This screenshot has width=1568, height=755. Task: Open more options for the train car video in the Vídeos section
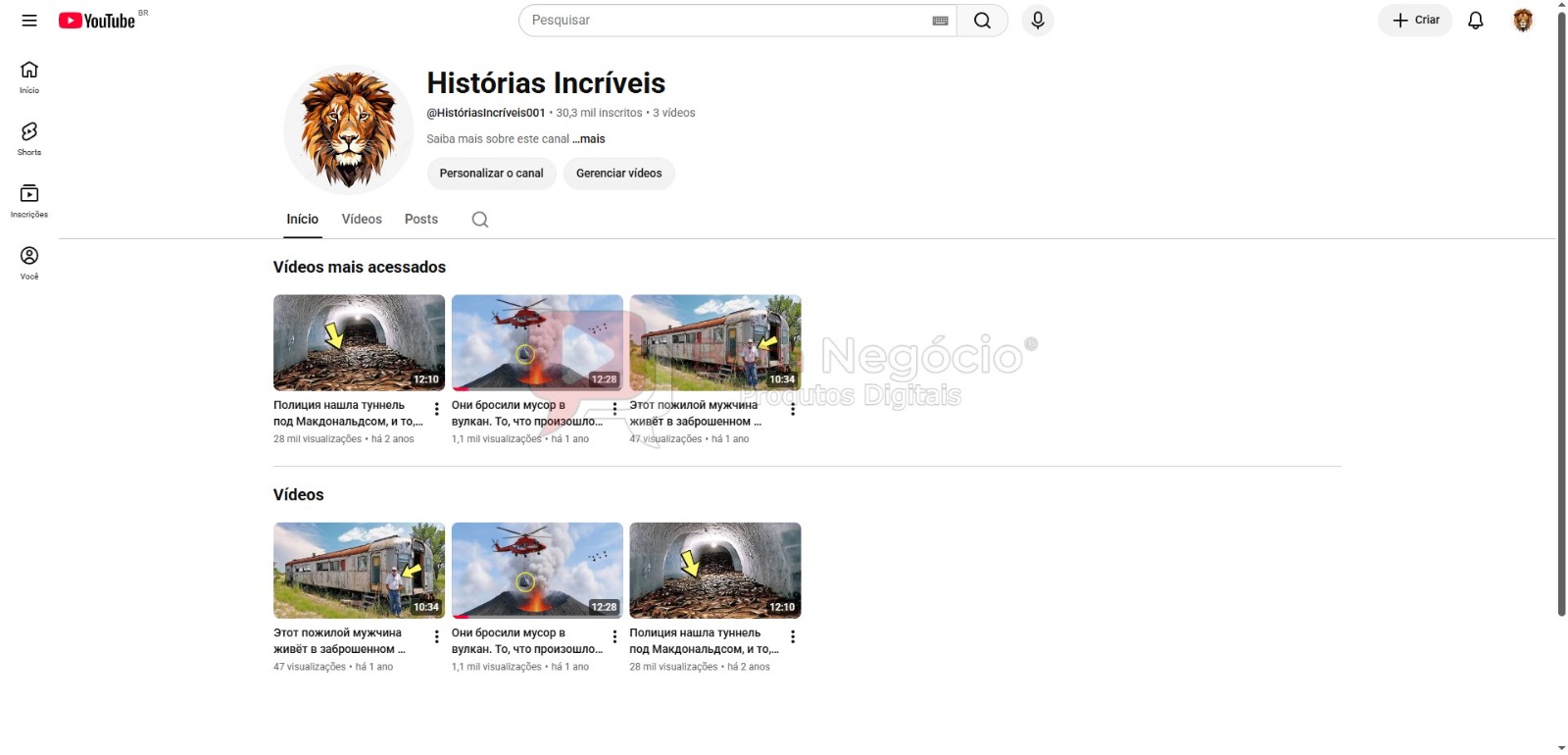pyautogui.click(x=436, y=636)
